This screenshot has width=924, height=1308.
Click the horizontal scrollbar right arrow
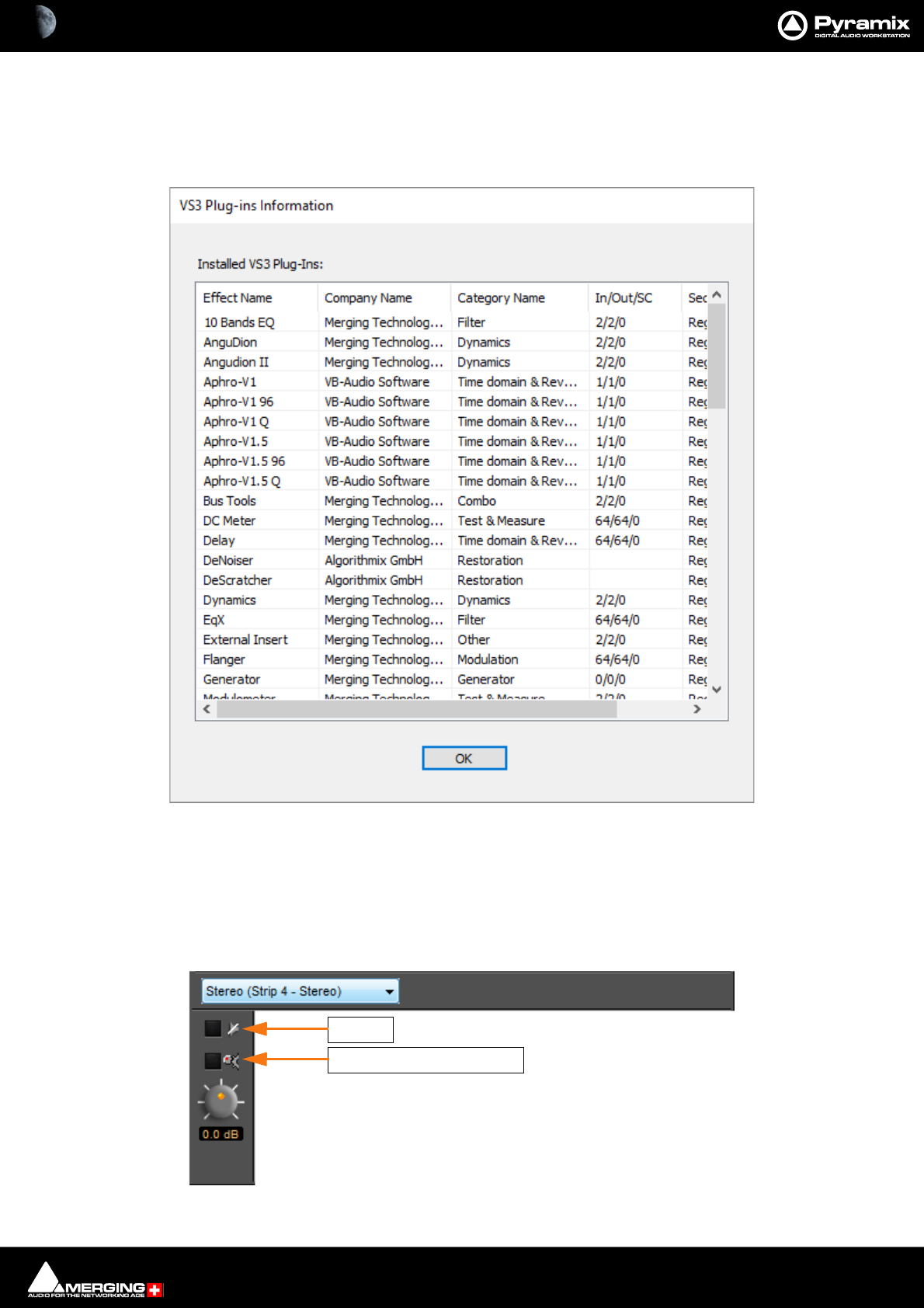coord(697,709)
